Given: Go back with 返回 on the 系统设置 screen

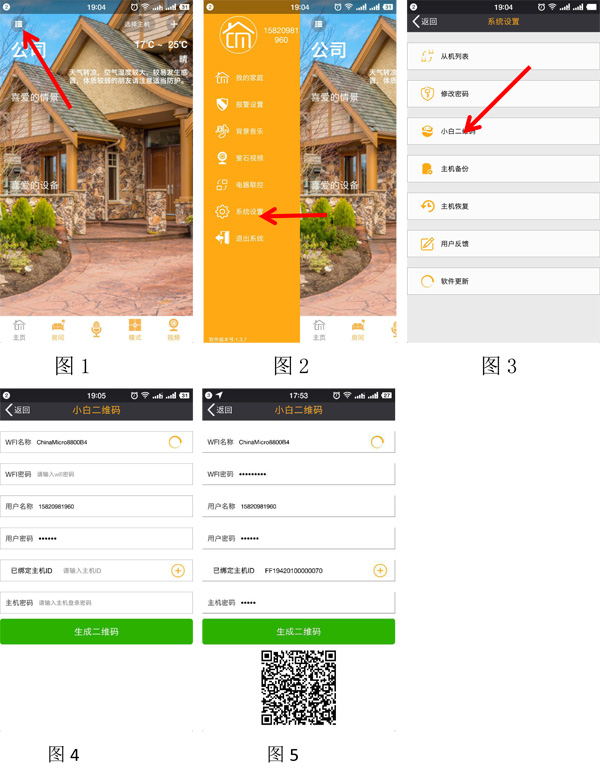Looking at the screenshot, I should click(x=425, y=21).
